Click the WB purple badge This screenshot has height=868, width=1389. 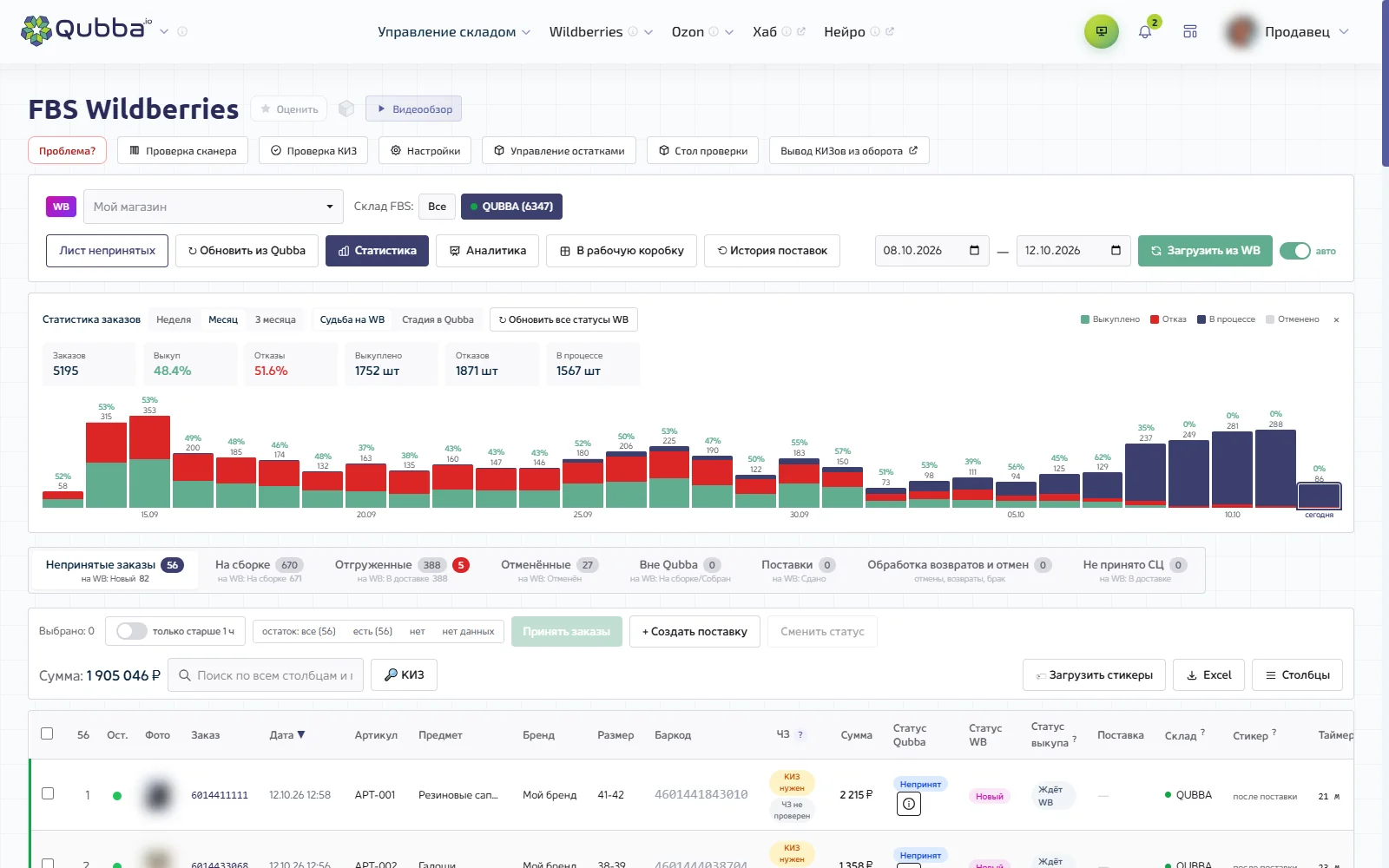pyautogui.click(x=61, y=207)
